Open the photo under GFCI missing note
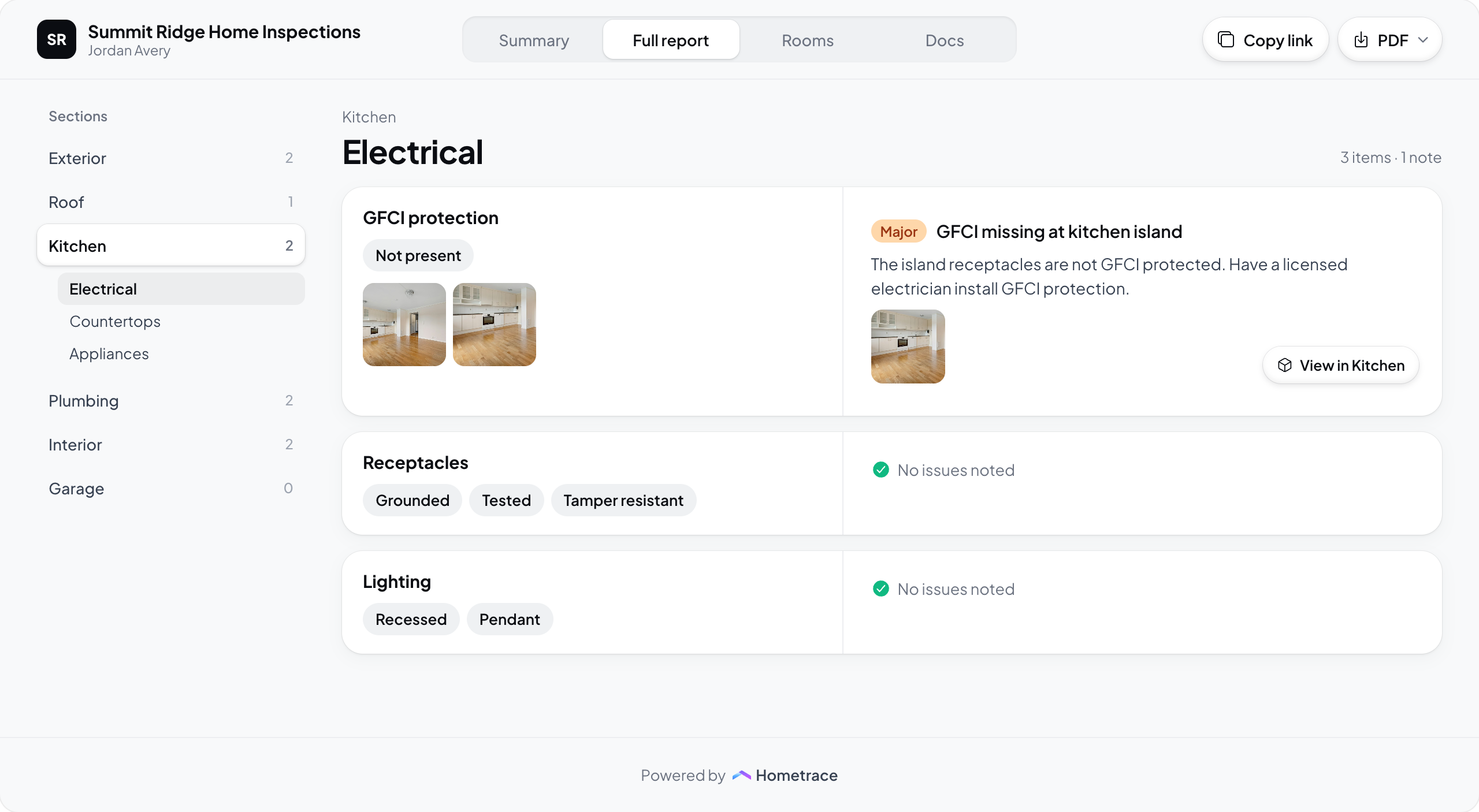Image resolution: width=1479 pixels, height=812 pixels. tap(908, 347)
